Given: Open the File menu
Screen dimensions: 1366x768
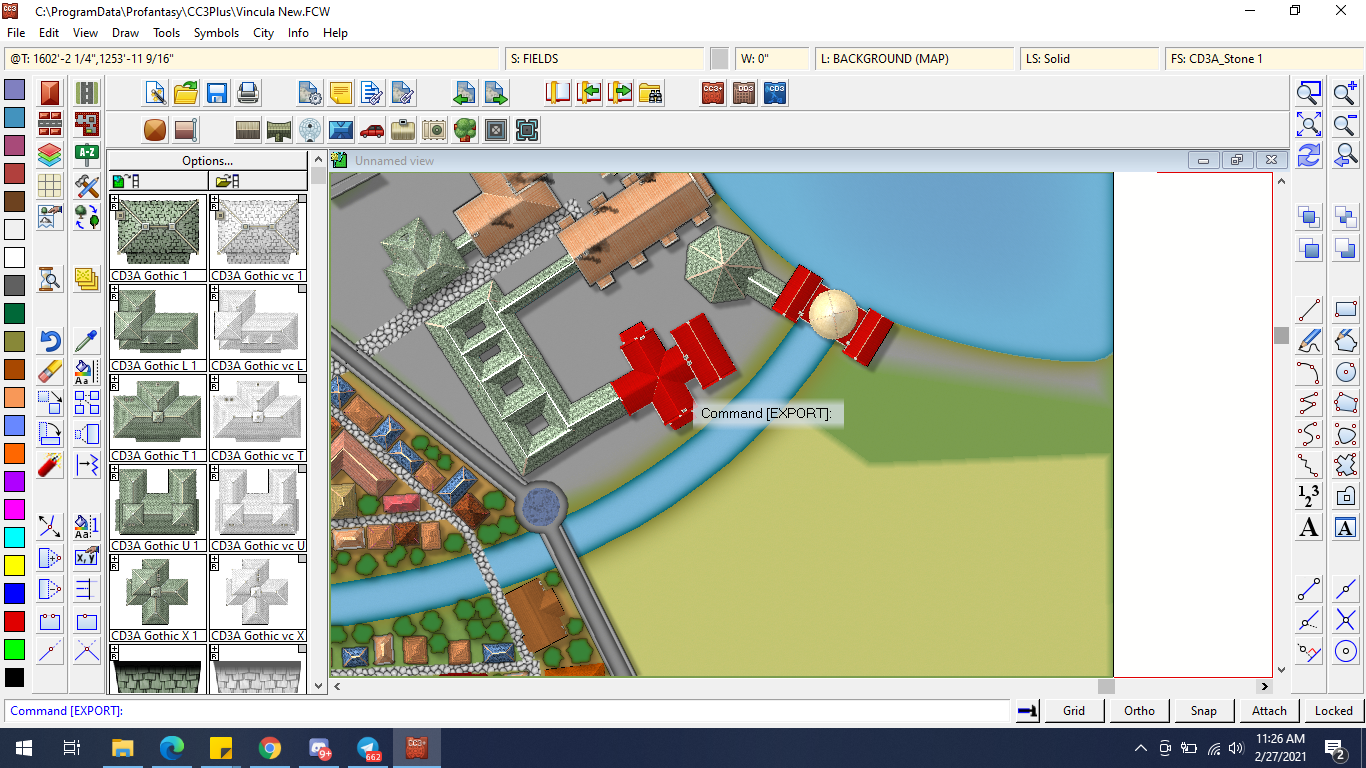Looking at the screenshot, I should [x=16, y=33].
